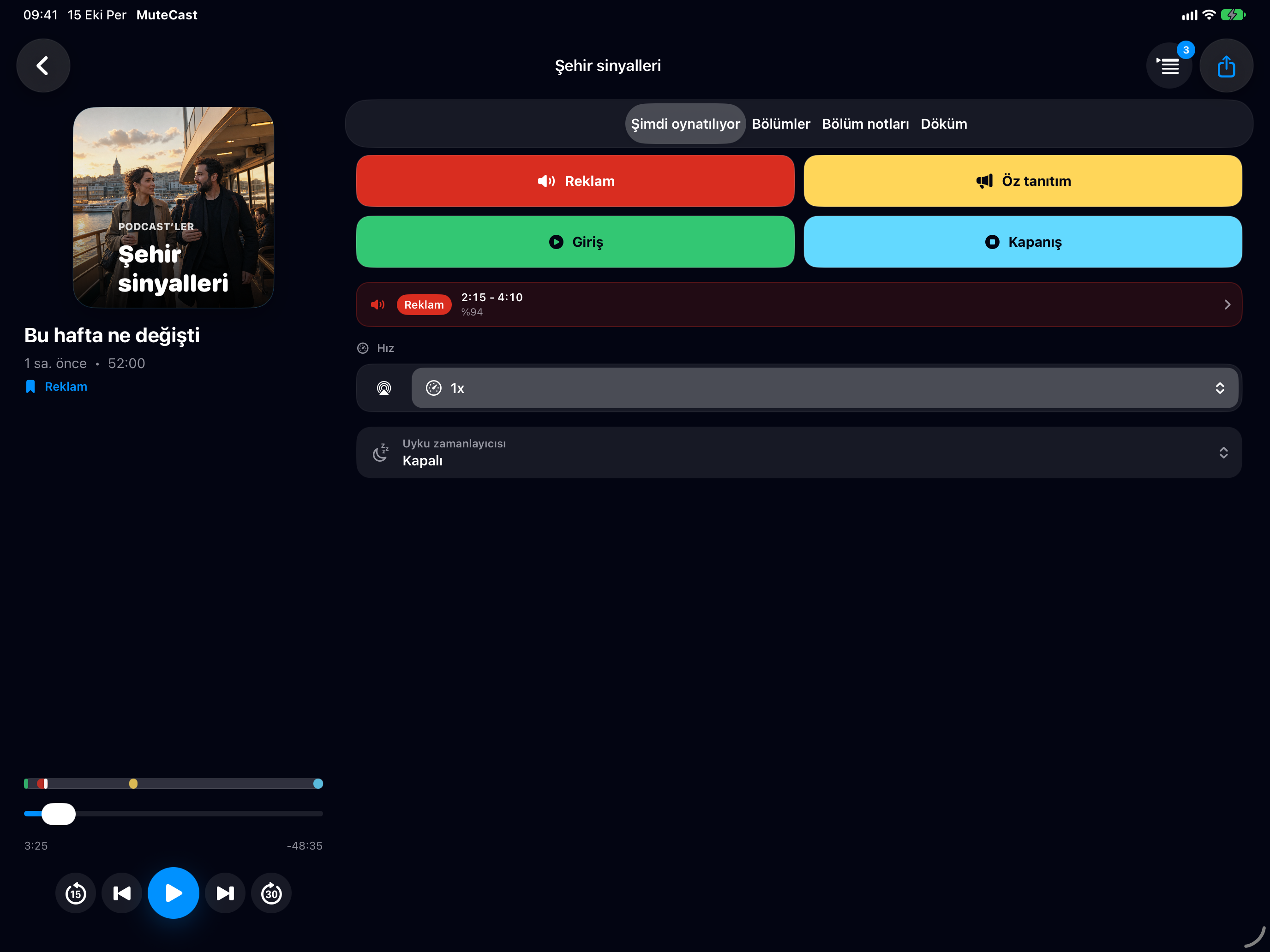Open AirPlay output selector
The image size is (1270, 952).
(x=383, y=388)
